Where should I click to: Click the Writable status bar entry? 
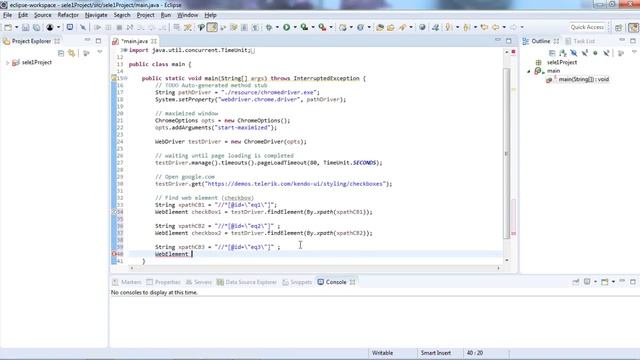(x=382, y=353)
